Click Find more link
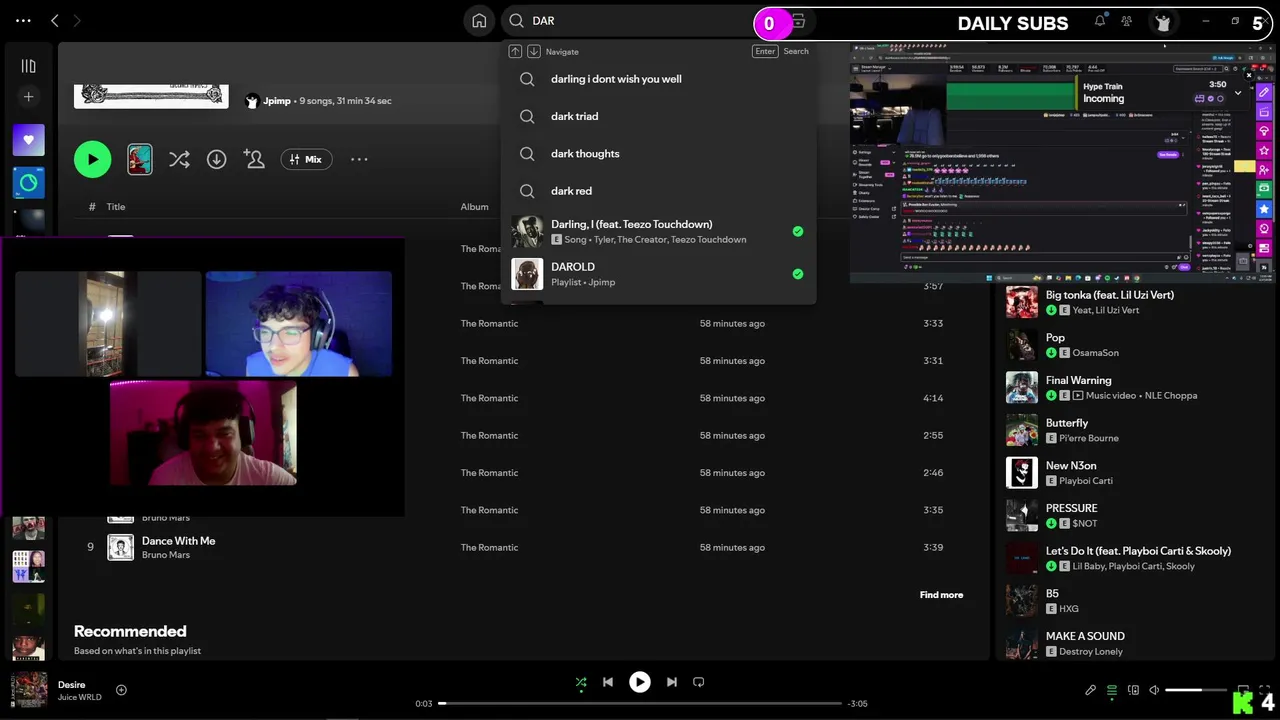The image size is (1280, 720). point(941,595)
